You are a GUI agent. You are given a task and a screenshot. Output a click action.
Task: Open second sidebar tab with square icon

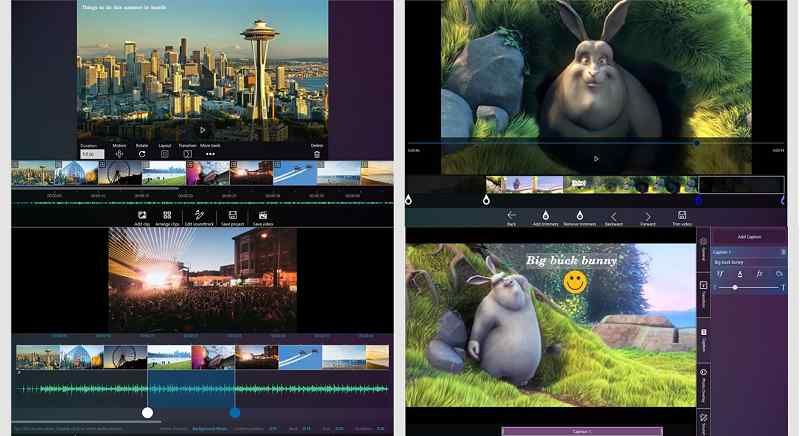(704, 294)
